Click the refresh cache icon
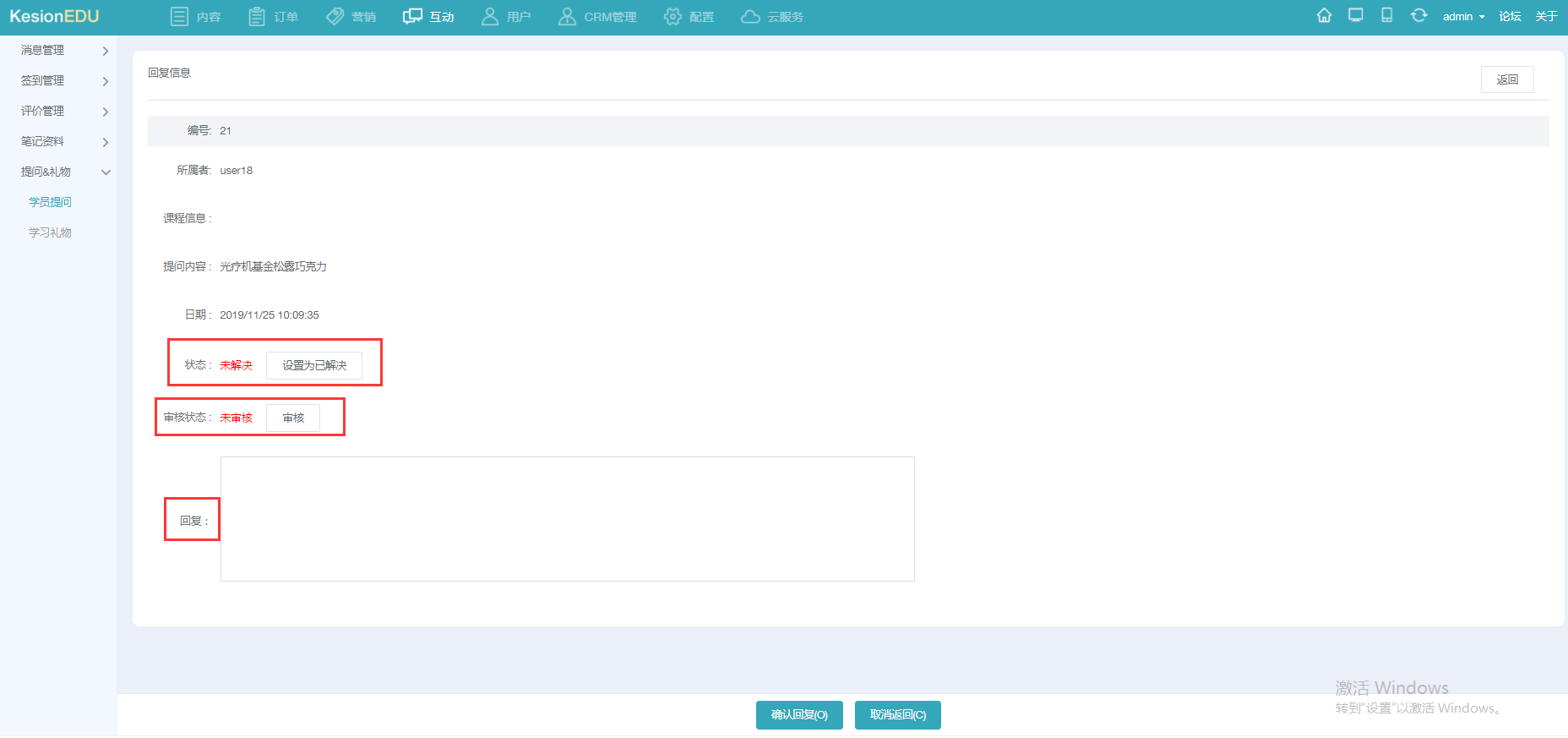The image size is (1568, 738). (1418, 16)
